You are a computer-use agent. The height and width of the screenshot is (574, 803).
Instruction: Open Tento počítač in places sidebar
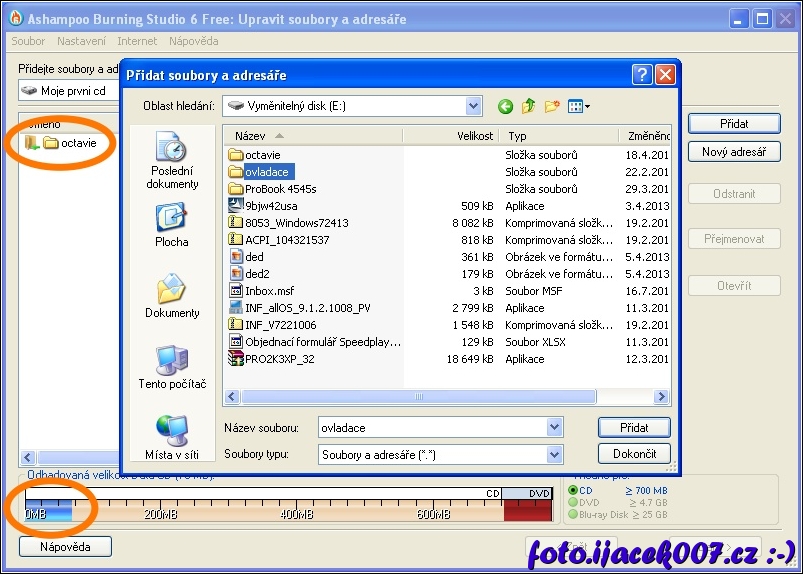tap(172, 367)
